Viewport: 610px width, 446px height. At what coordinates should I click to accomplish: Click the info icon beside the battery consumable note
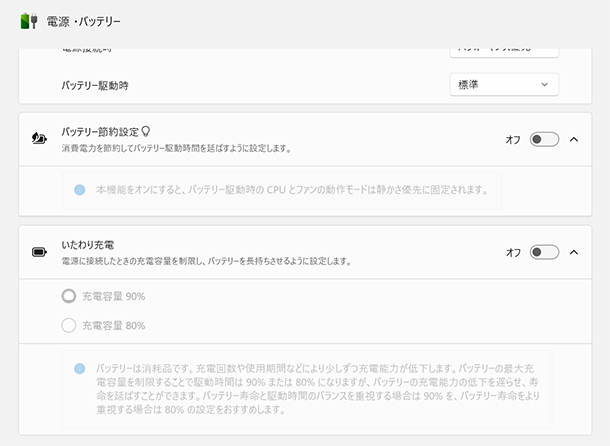coord(80,369)
